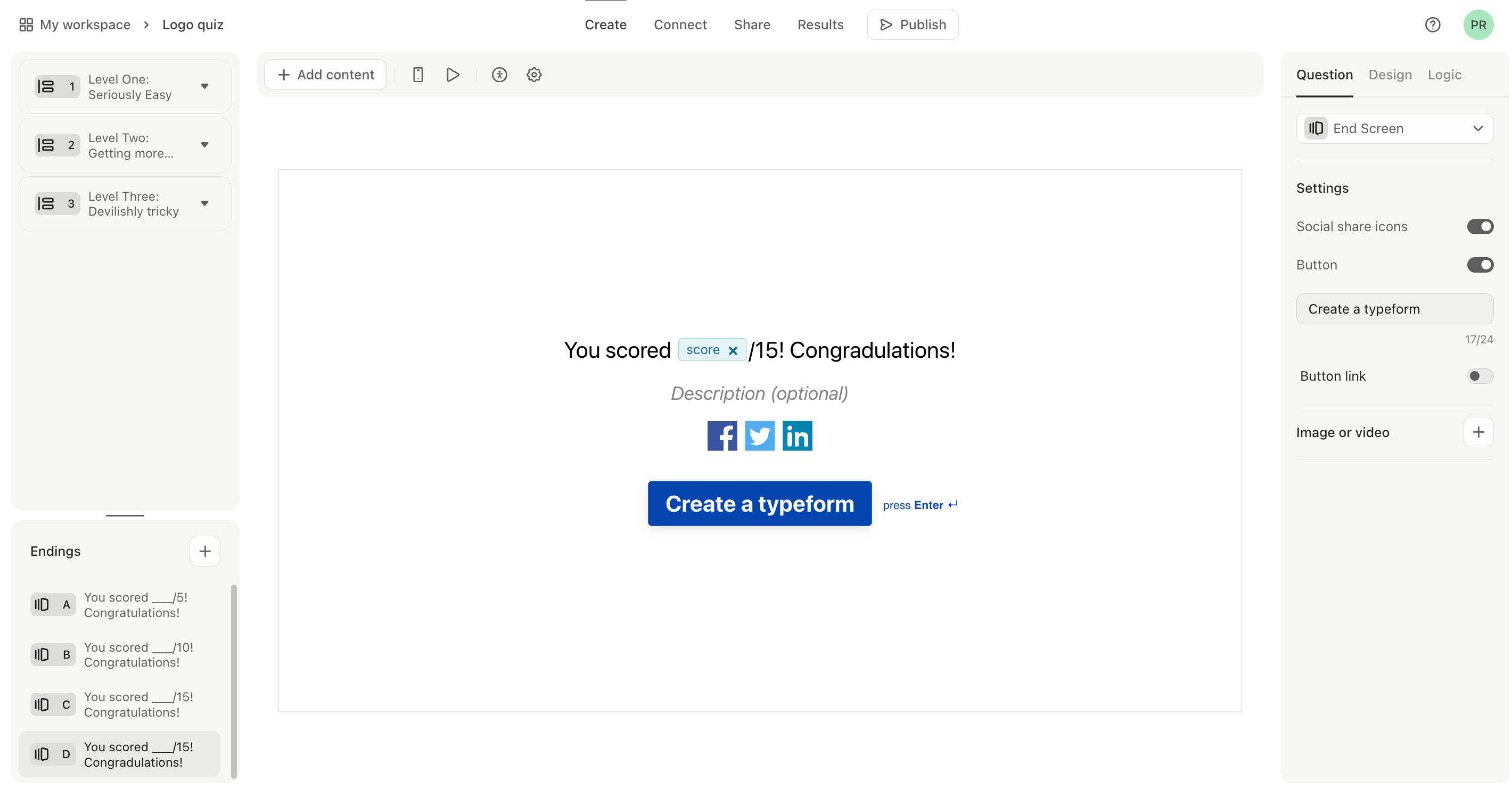
Task: Add an image or video with the plus icon
Action: [1478, 432]
